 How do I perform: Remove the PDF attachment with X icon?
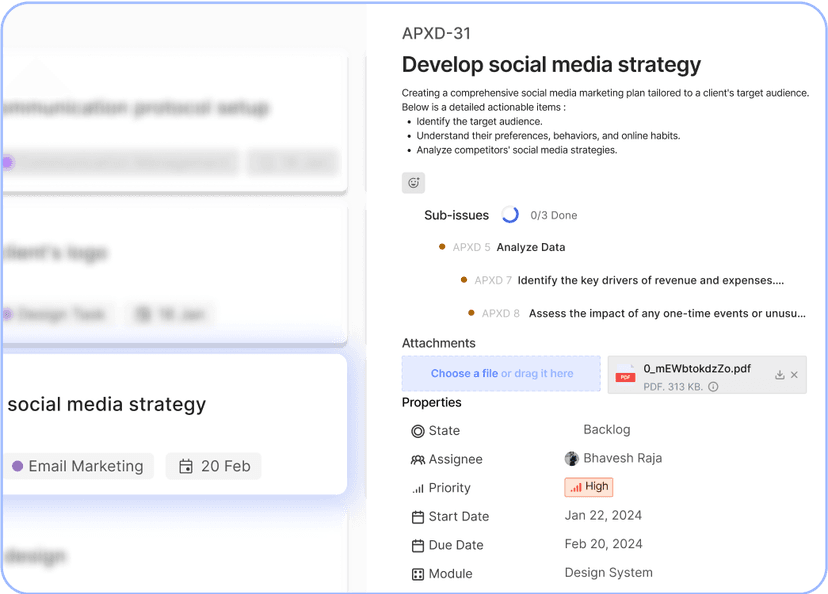[795, 375]
